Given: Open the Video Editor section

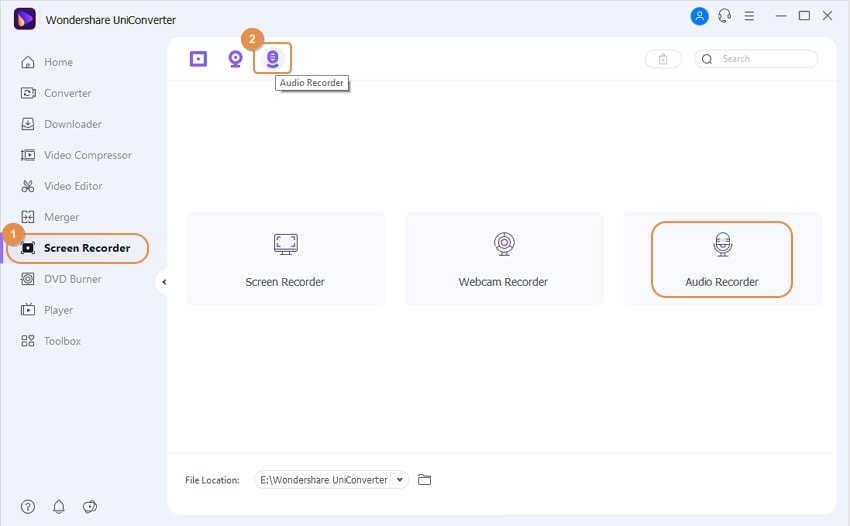Looking at the screenshot, I should (61, 186).
